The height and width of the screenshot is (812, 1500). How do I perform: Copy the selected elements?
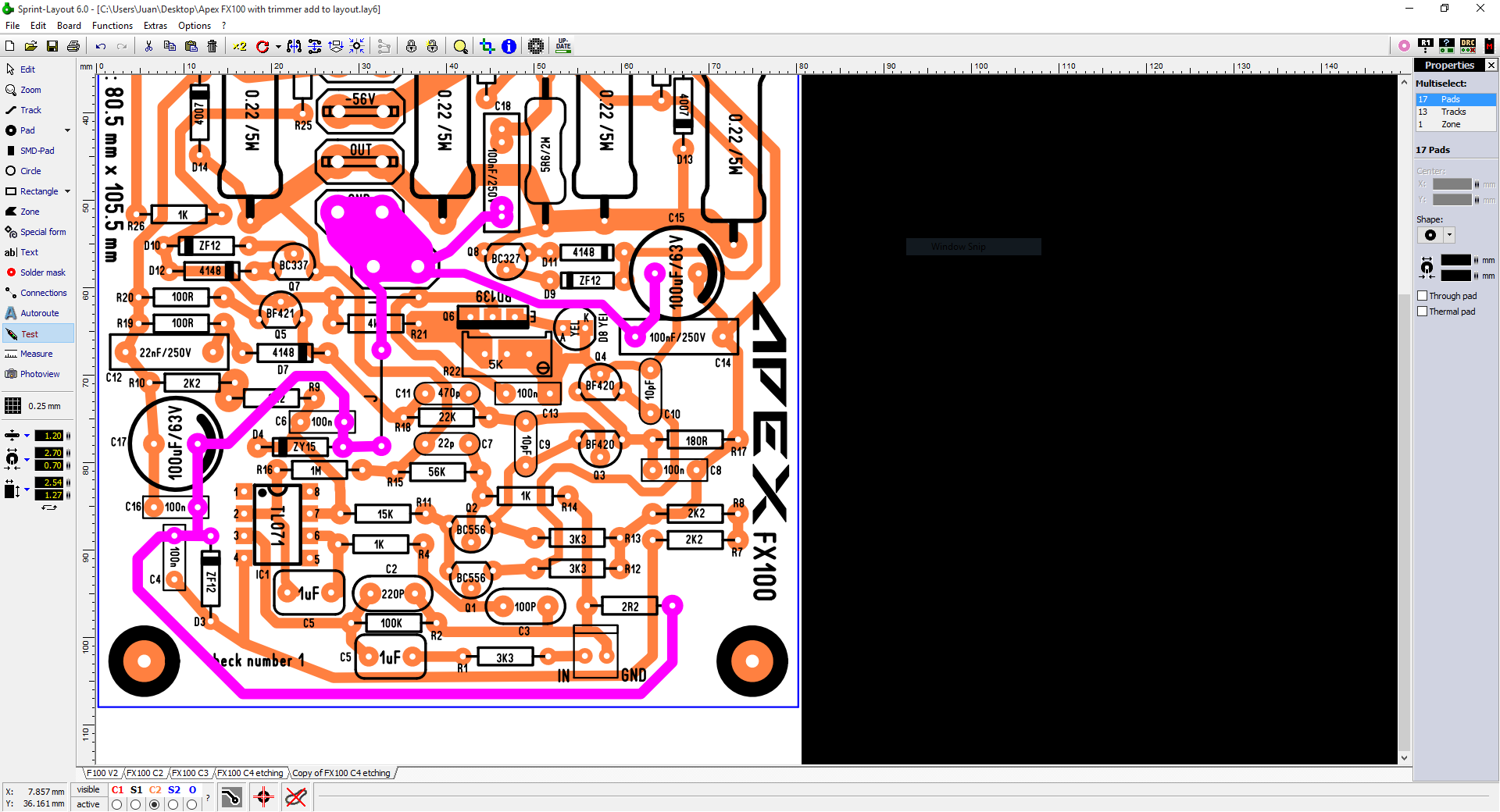[170, 47]
